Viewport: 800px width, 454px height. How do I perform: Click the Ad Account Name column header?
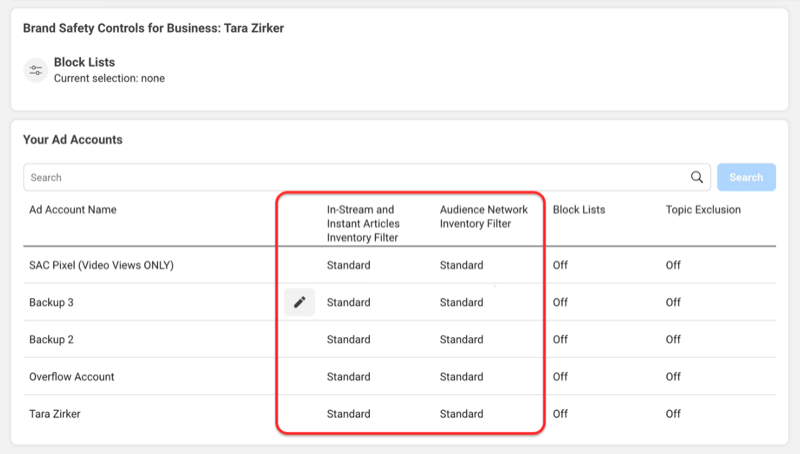tap(72, 210)
